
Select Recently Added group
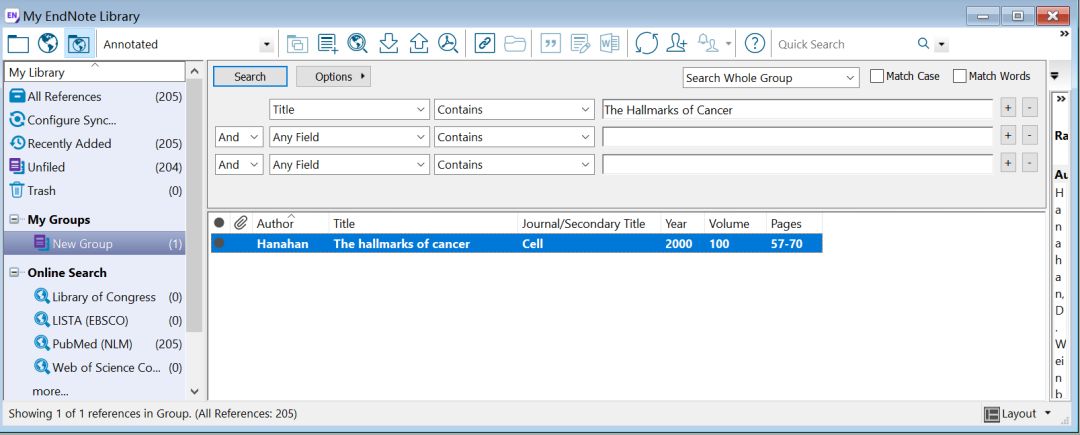(x=94, y=143)
